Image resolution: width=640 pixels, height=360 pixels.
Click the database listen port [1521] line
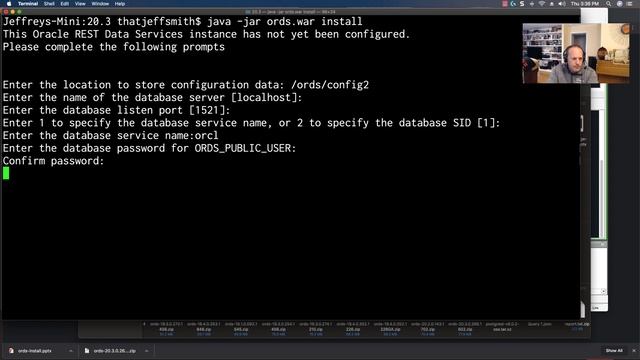[116, 110]
